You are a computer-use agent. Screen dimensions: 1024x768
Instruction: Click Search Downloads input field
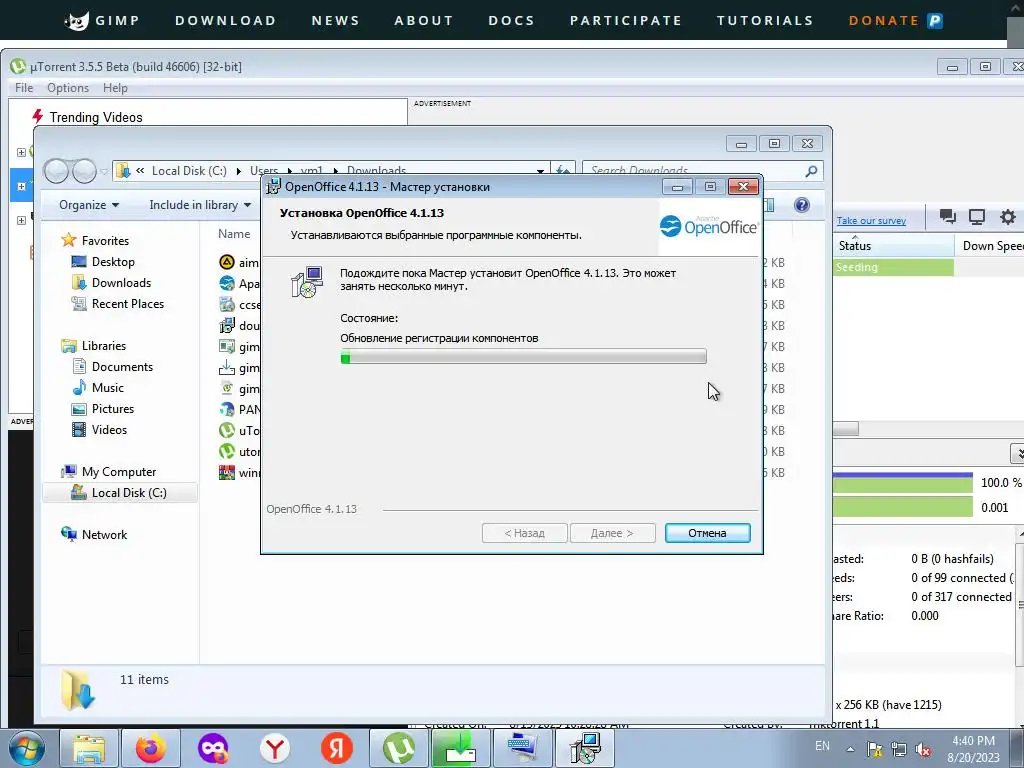tap(694, 170)
